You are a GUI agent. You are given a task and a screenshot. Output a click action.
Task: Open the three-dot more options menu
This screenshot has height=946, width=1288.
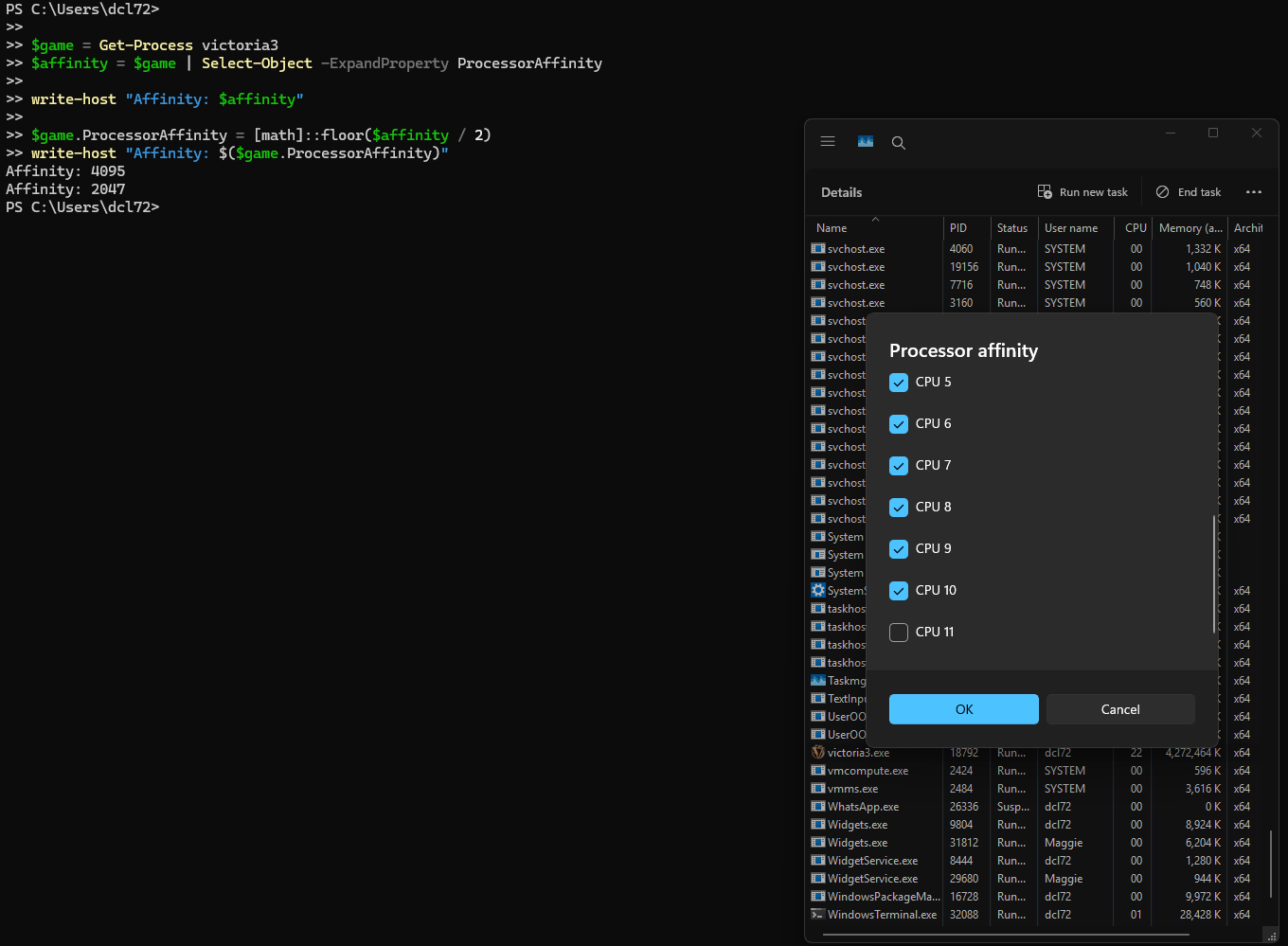tap(1254, 192)
